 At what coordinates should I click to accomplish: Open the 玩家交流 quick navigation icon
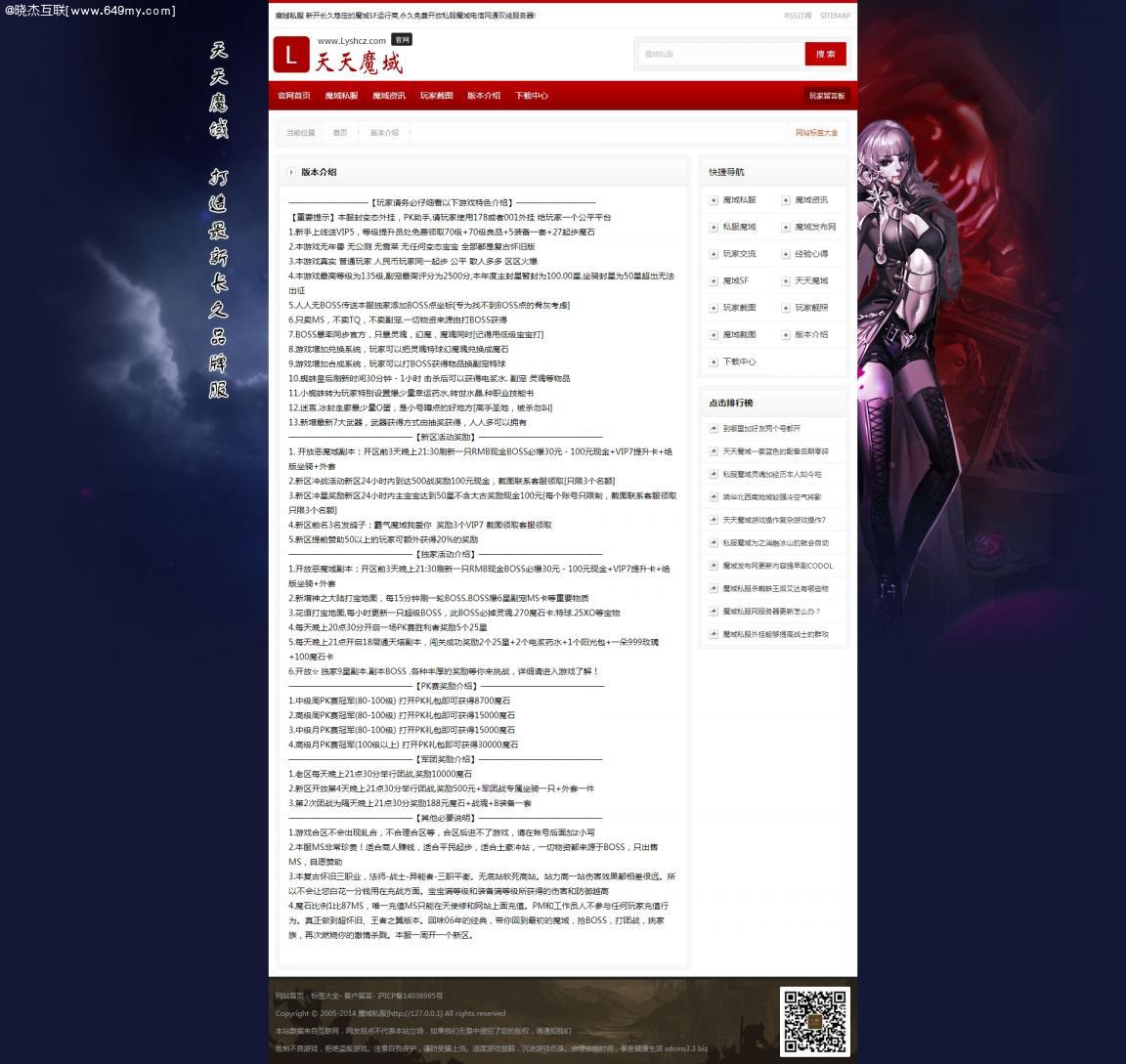coord(714,254)
